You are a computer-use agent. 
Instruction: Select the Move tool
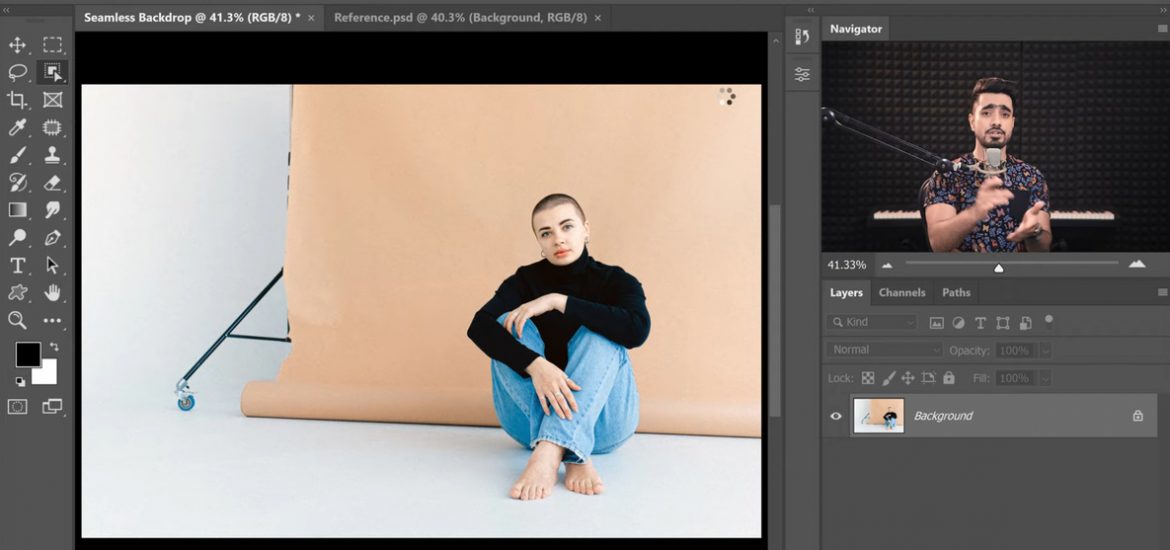click(17, 45)
